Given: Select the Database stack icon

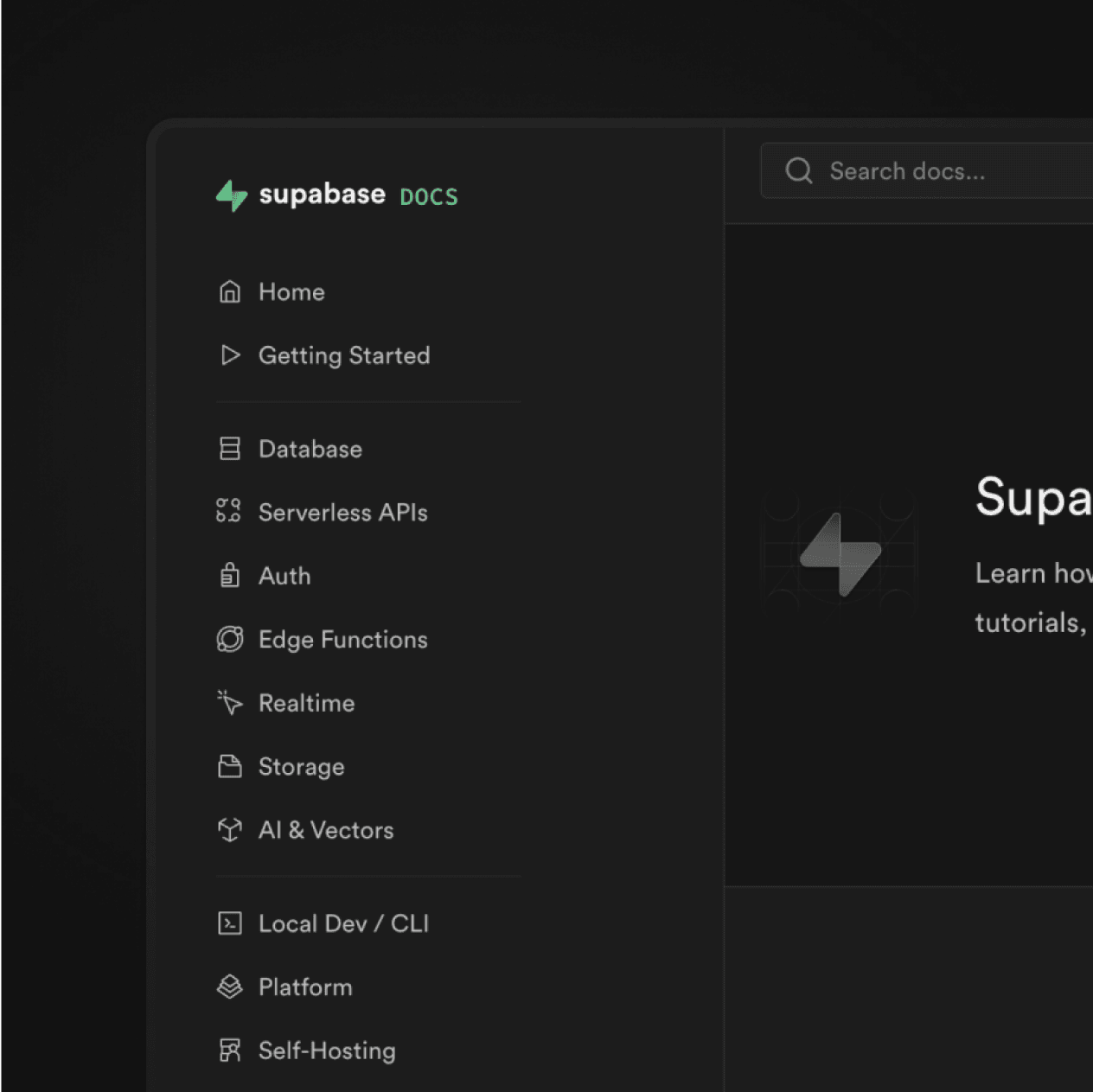Looking at the screenshot, I should pyautogui.click(x=229, y=449).
